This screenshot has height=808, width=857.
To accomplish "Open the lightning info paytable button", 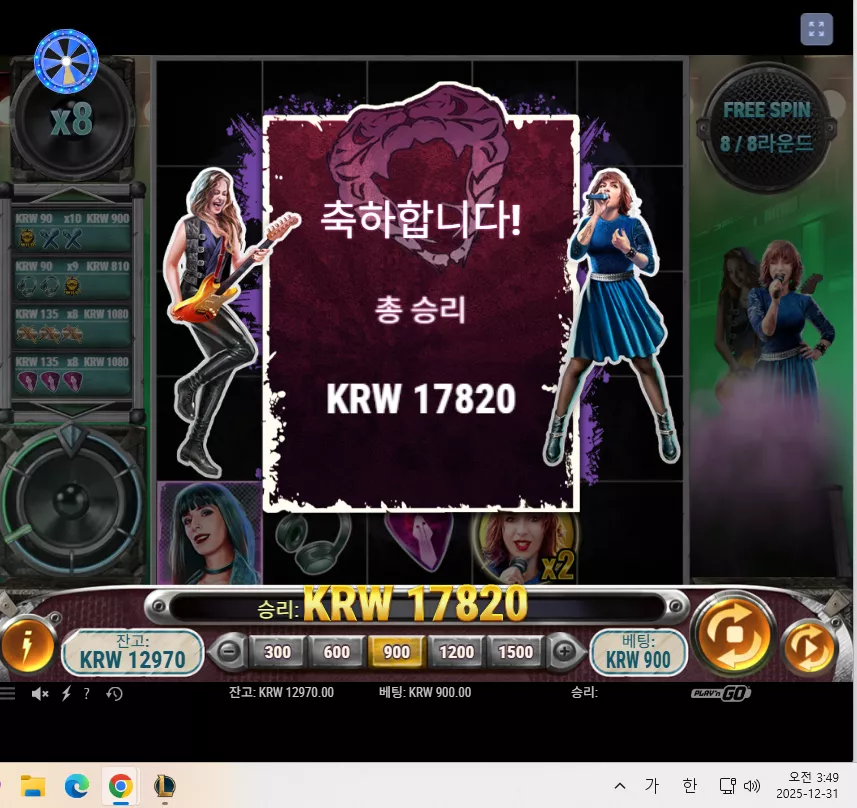I will pyautogui.click(x=27, y=645).
